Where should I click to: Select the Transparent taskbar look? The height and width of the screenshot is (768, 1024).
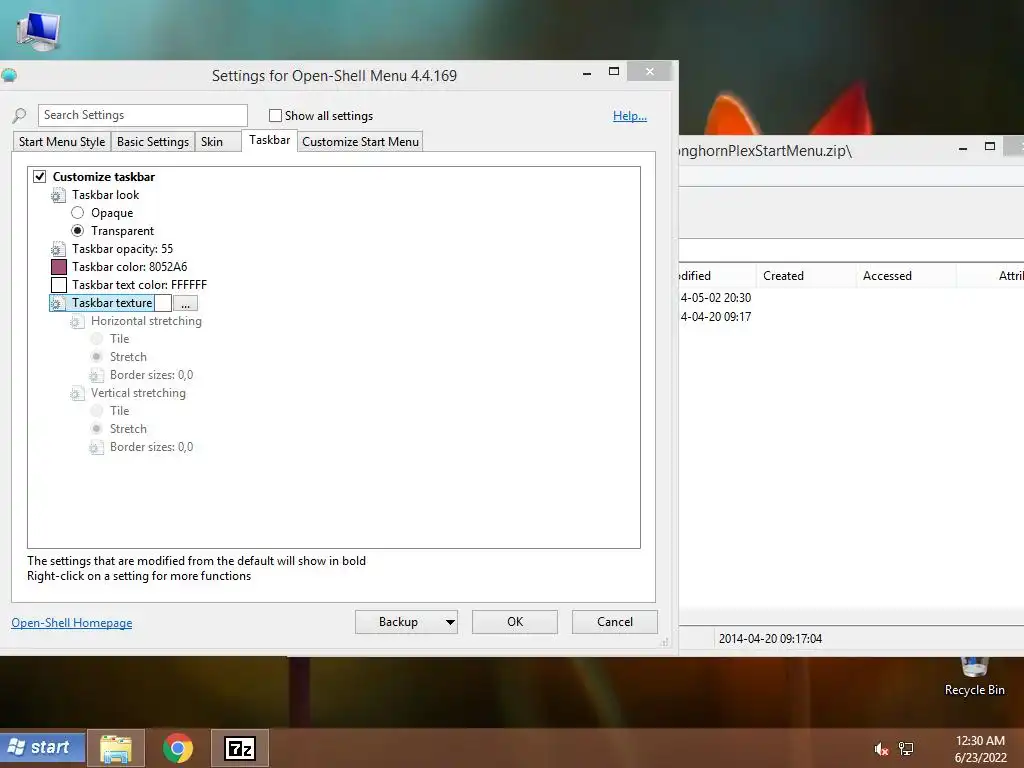click(78, 231)
